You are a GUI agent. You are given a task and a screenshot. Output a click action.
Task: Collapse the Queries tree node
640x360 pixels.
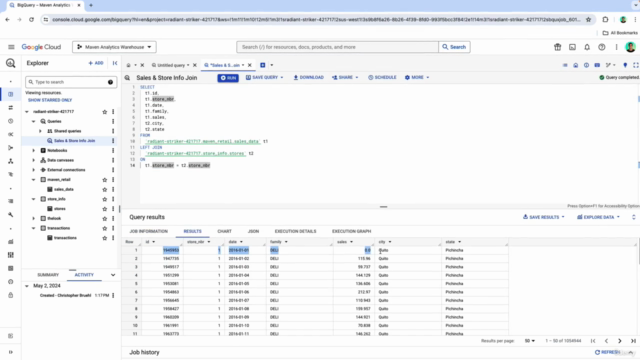coord(33,121)
